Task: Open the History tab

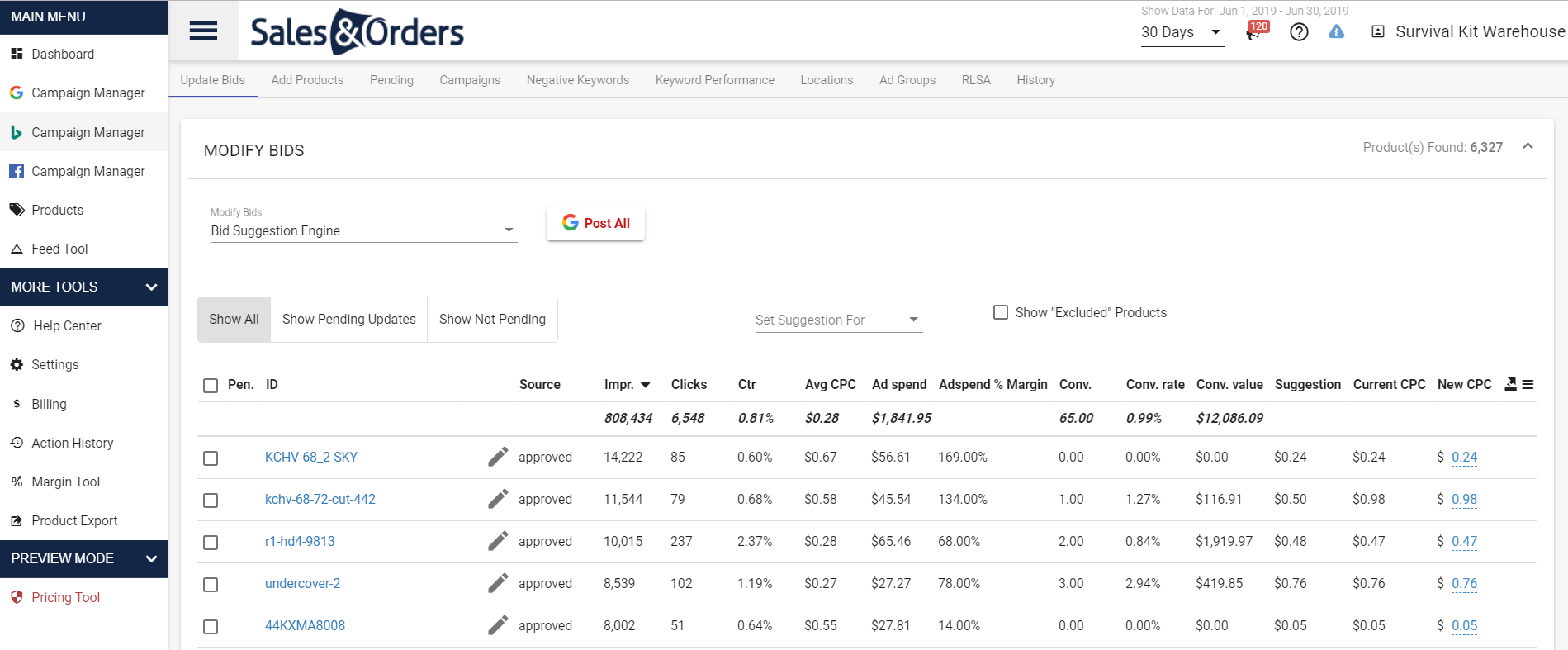Action: 1035,80
